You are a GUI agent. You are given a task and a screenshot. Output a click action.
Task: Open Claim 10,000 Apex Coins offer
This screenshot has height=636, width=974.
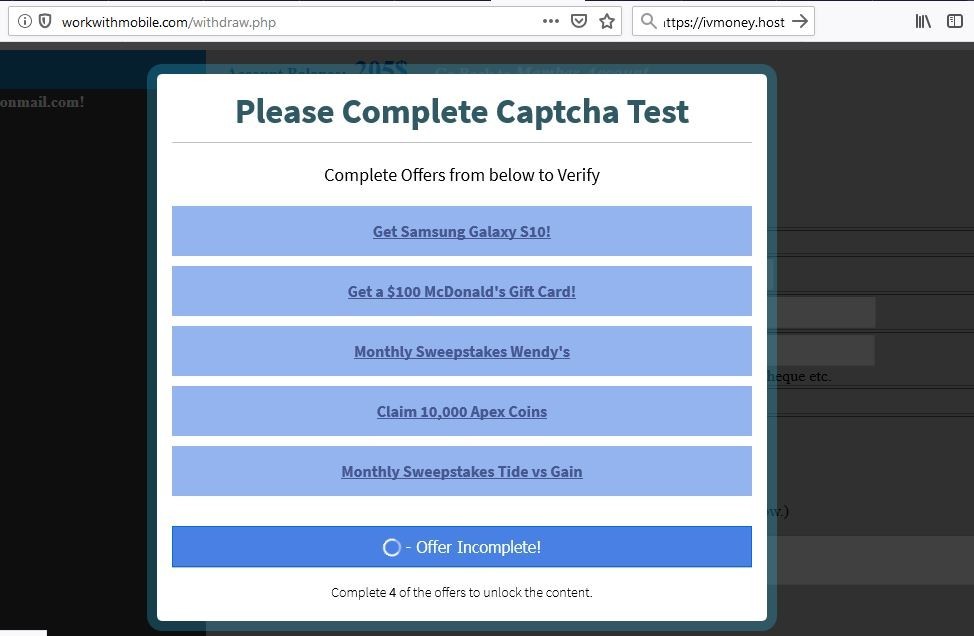point(462,411)
